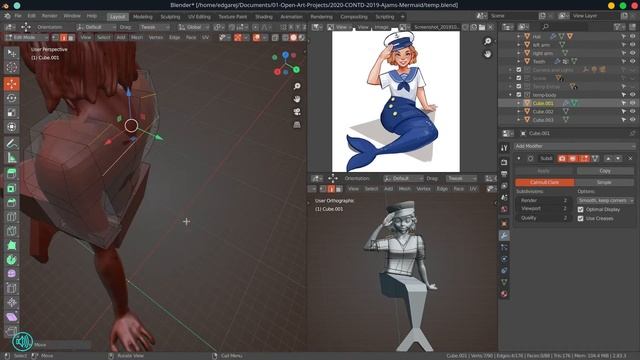Toggle visibility eye for Hair object
640x360 pixels.
coord(632,36)
